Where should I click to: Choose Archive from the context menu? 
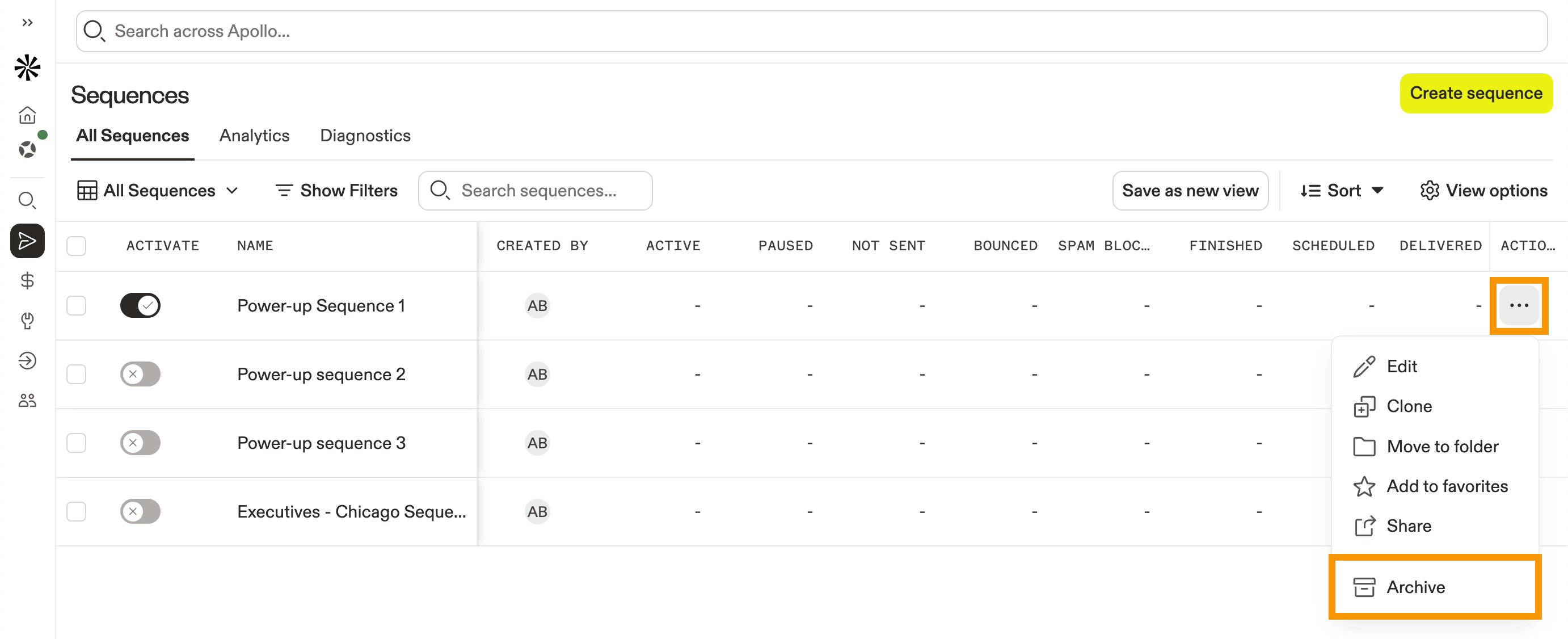[1415, 587]
